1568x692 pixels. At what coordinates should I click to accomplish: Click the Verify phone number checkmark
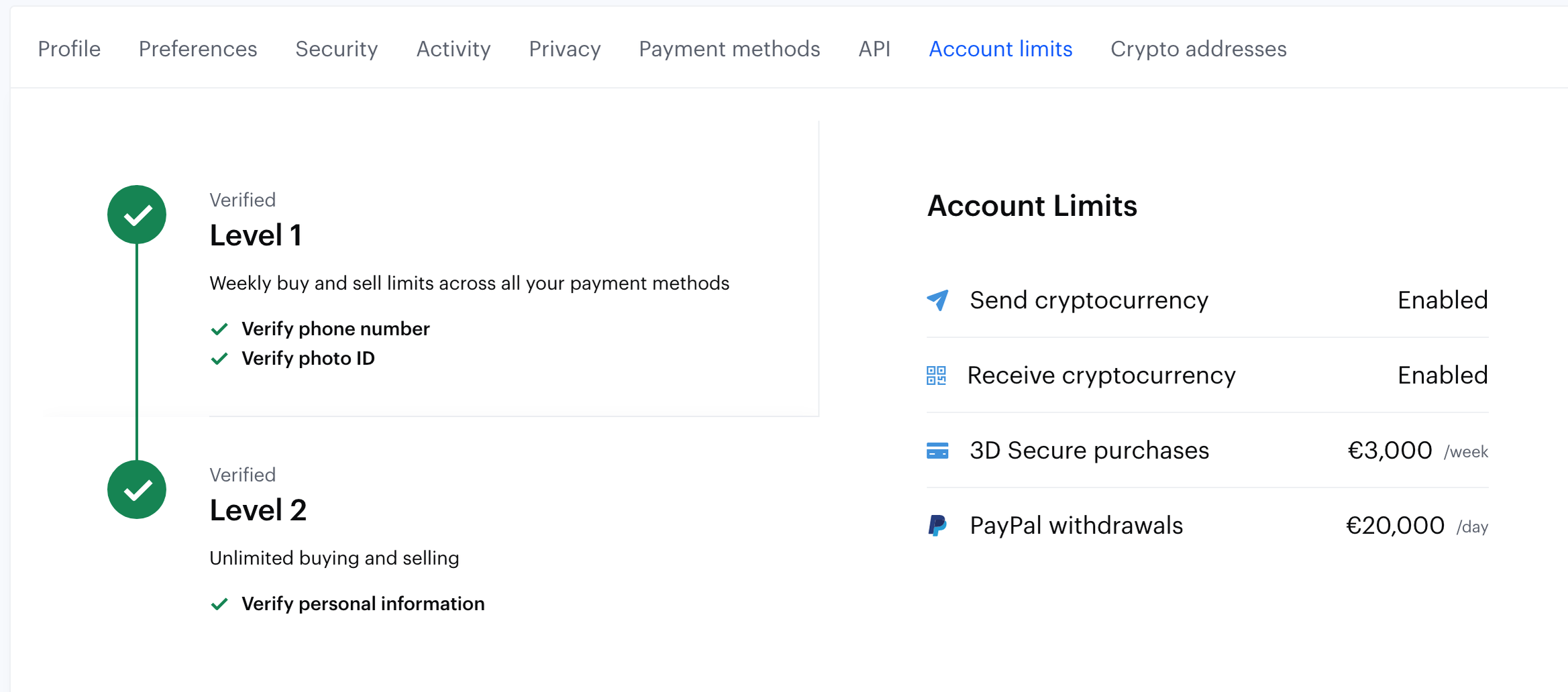pos(219,329)
